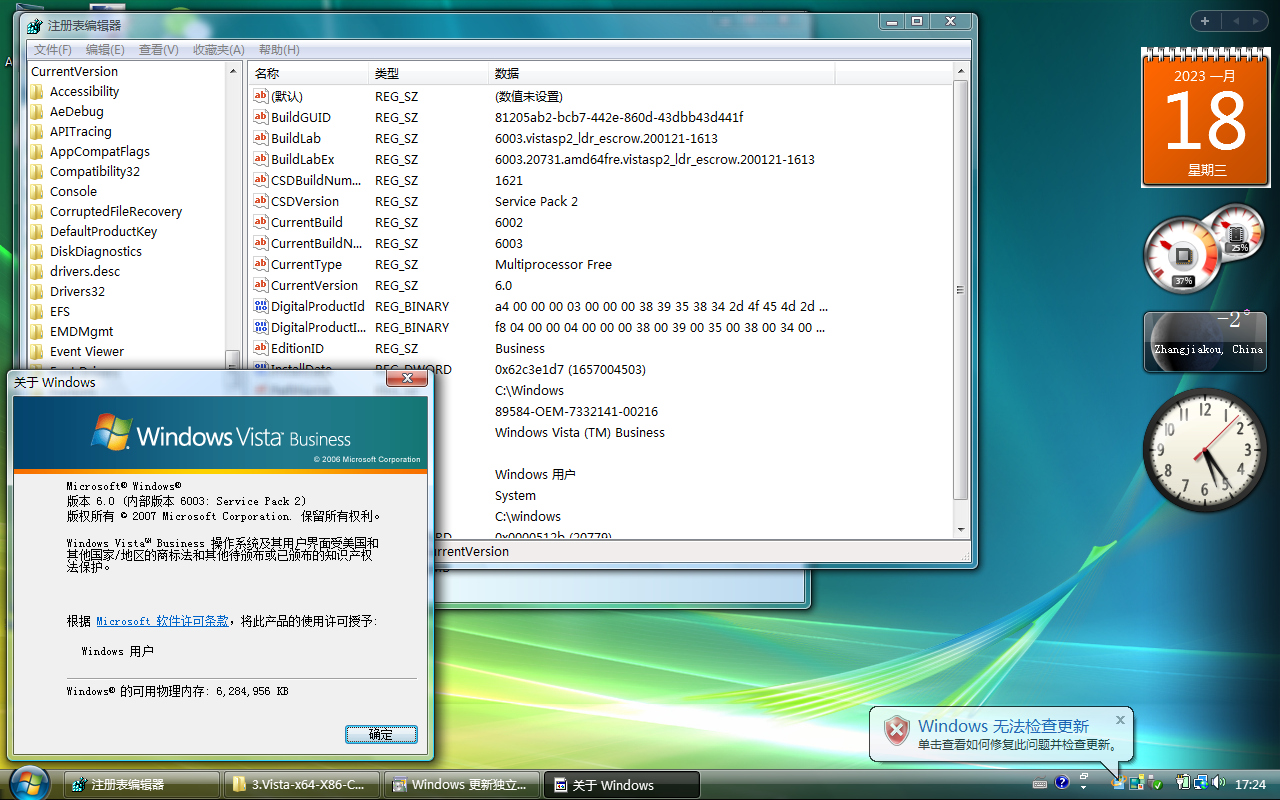Click the folder icon beside EFS
Screen dimensions: 1280x800
[x=37, y=311]
